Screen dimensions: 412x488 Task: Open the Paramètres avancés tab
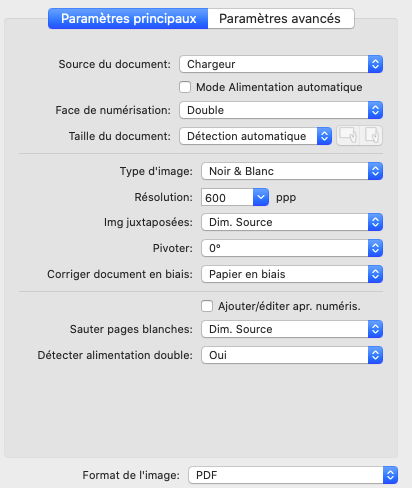pyautogui.click(x=281, y=19)
